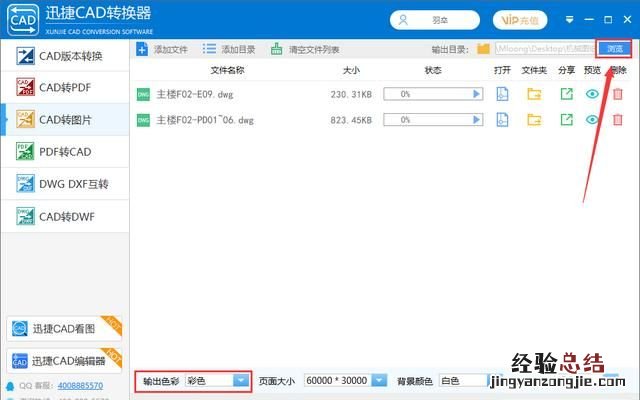The image size is (640, 400).
Task: Click the 添加文件 add file button
Action: [x=162, y=49]
